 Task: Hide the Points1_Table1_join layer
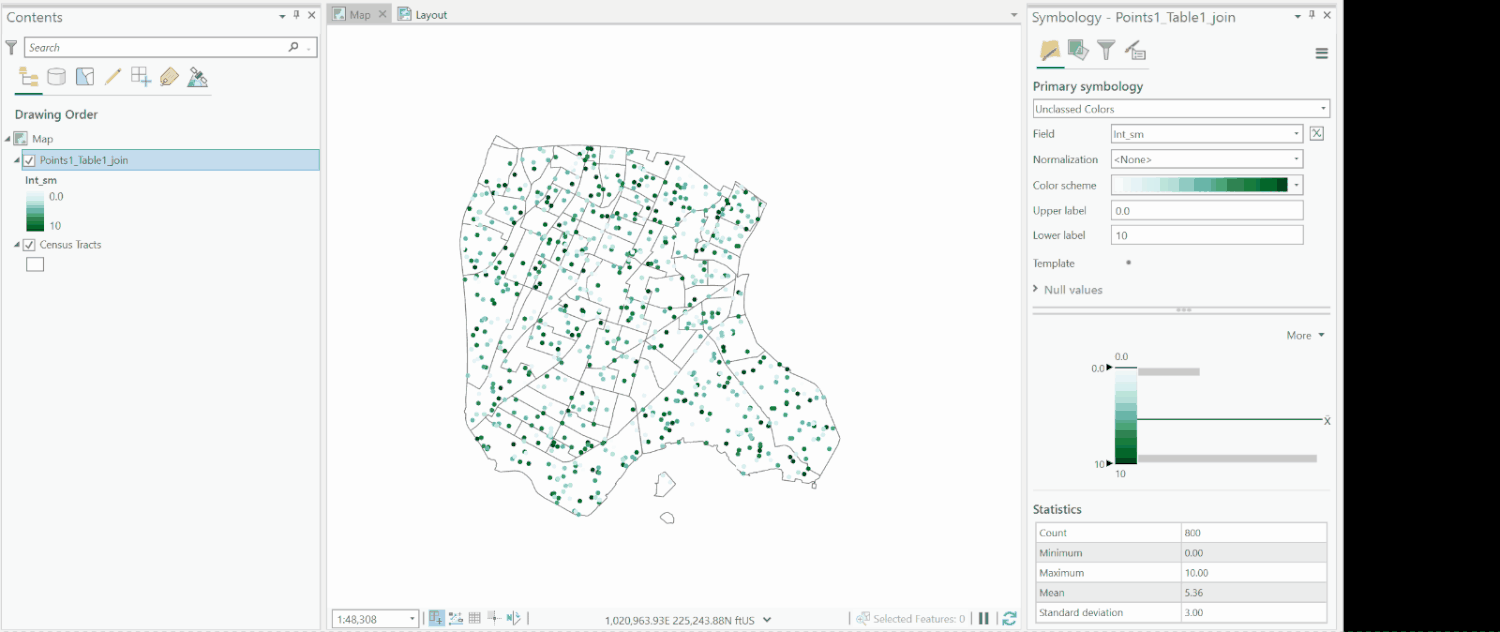tap(27, 159)
